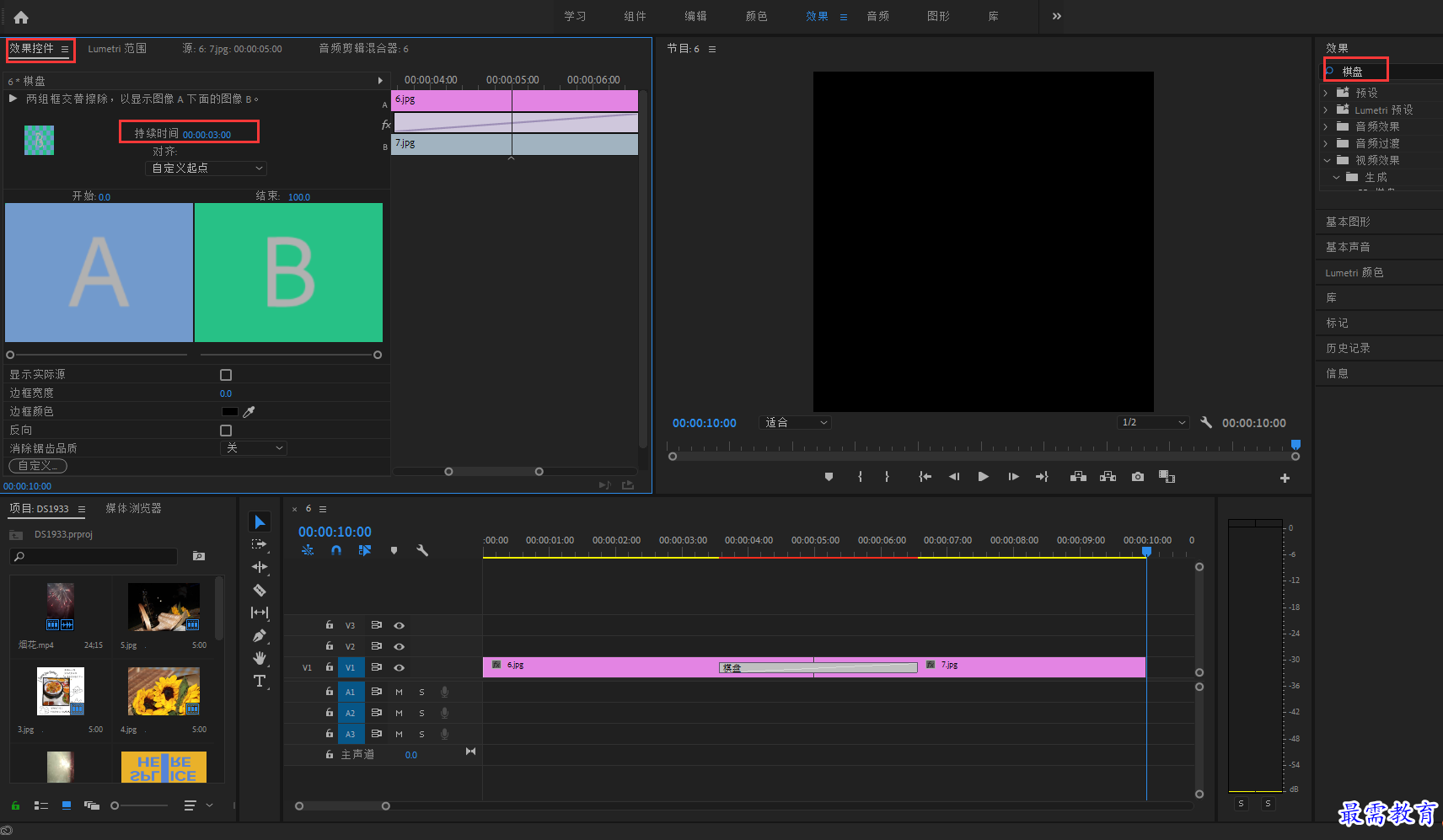Toggle V2 track eye visibility

pos(400,646)
